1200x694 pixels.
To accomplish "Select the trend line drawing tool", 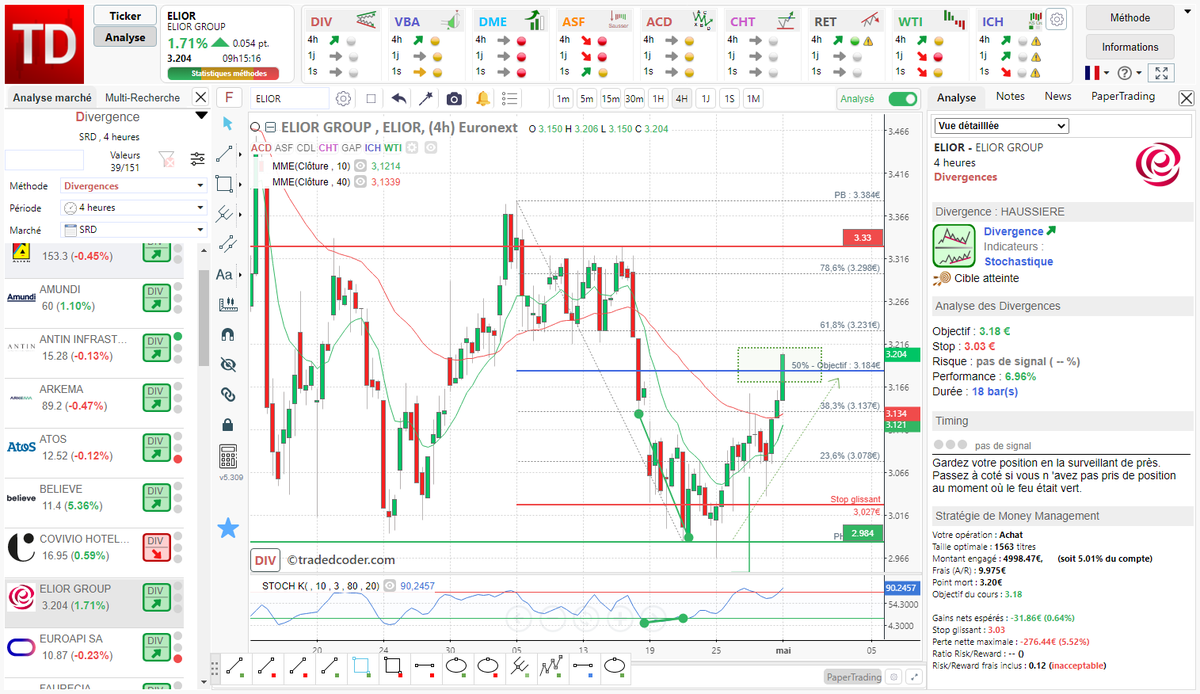I will click(227, 153).
